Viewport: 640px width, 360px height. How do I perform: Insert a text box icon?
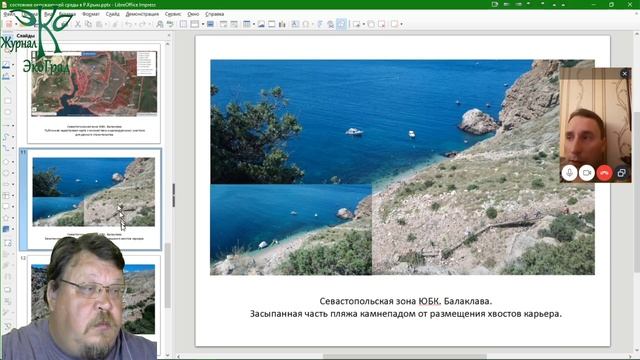click(295, 24)
